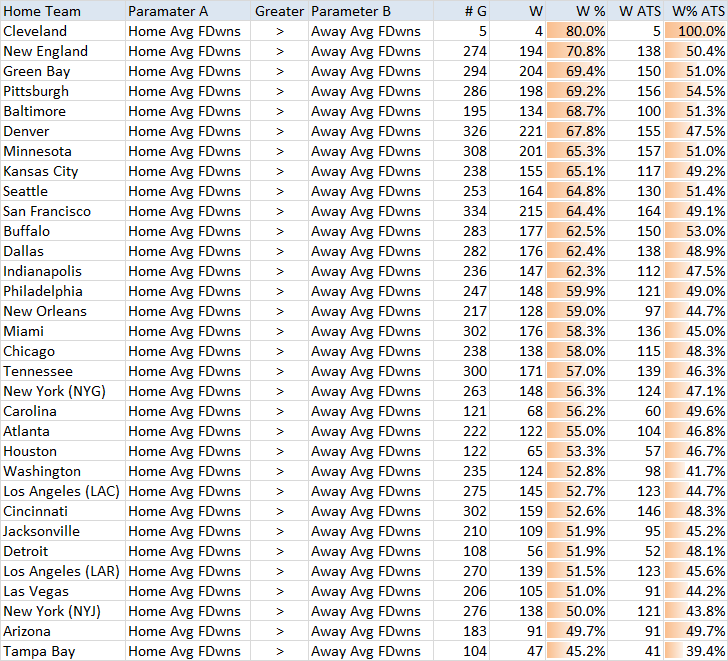Select Houston's 53.3% win percentage cell
This screenshot has width=728, height=661.
pos(577,450)
